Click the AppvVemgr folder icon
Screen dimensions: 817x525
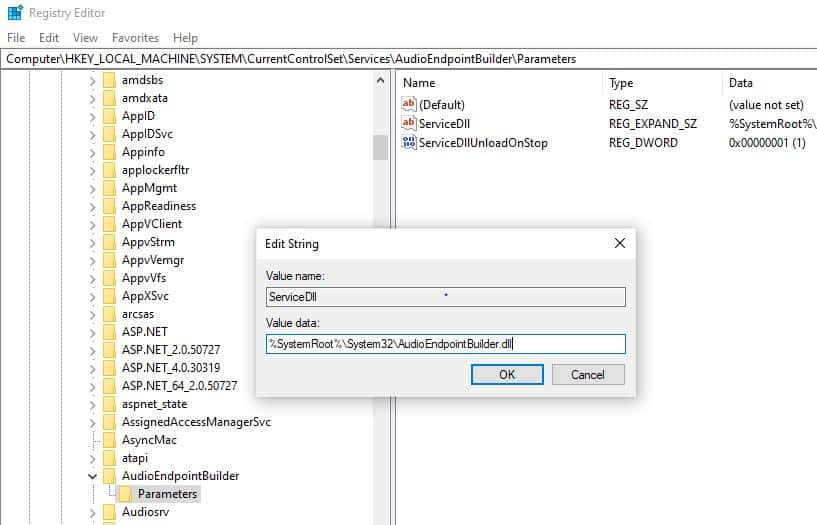[x=109, y=260]
